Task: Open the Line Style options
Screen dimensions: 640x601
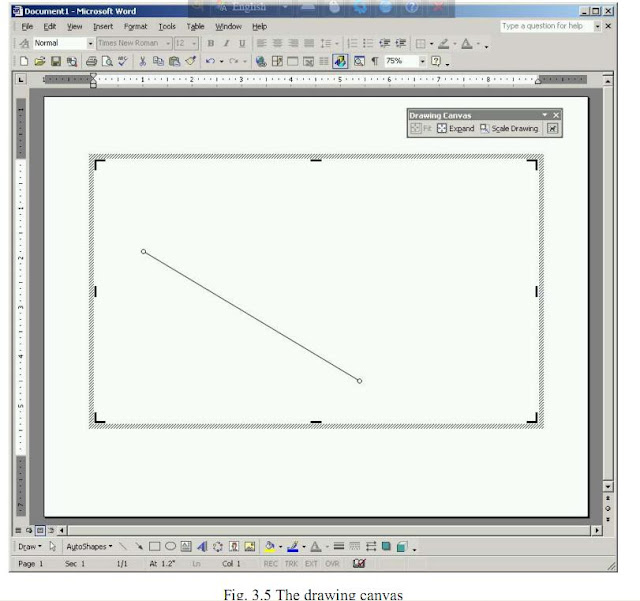Action: point(339,546)
